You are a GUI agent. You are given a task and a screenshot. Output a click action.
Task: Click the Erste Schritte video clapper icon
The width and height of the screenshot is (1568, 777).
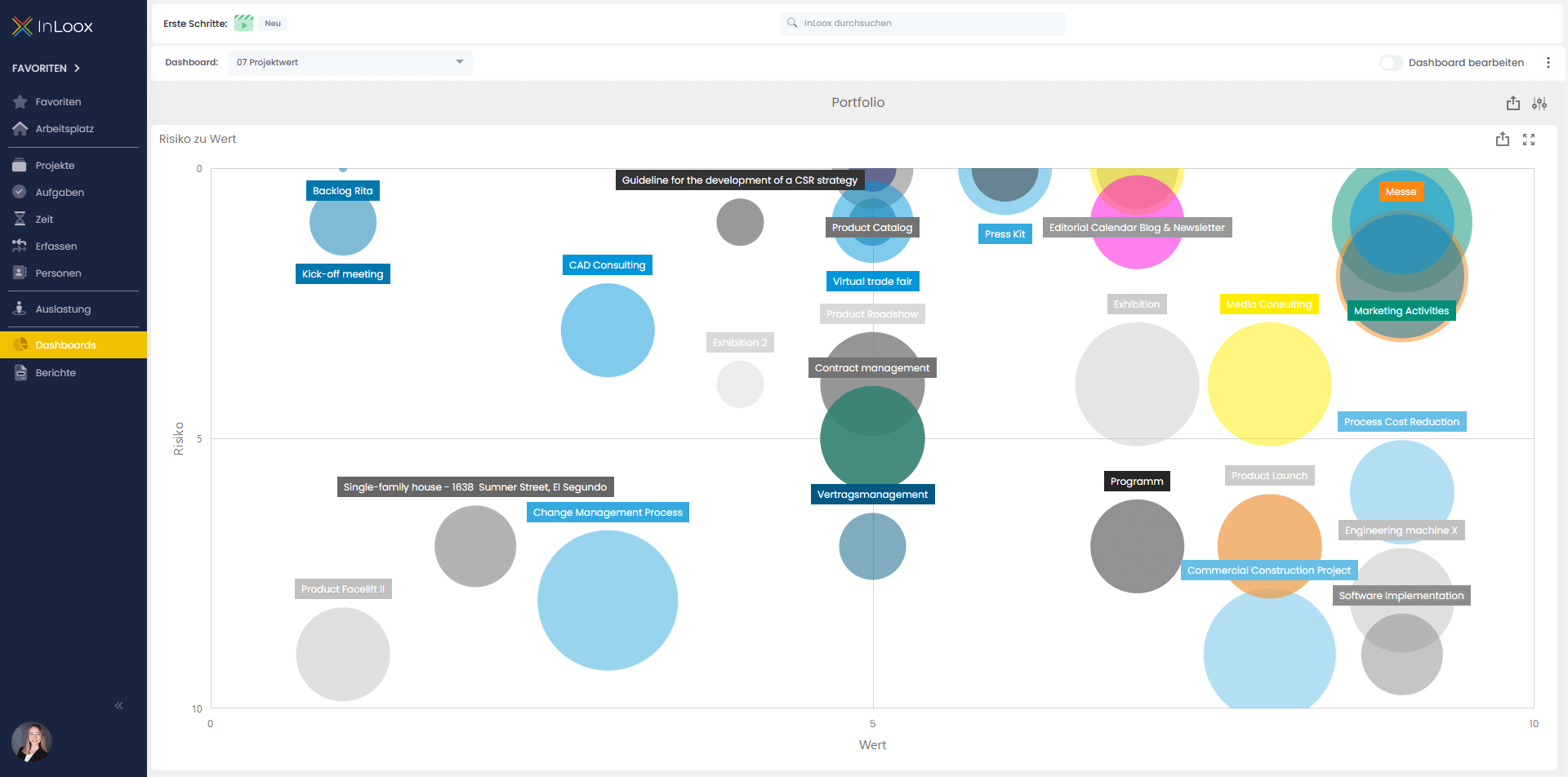tap(243, 24)
